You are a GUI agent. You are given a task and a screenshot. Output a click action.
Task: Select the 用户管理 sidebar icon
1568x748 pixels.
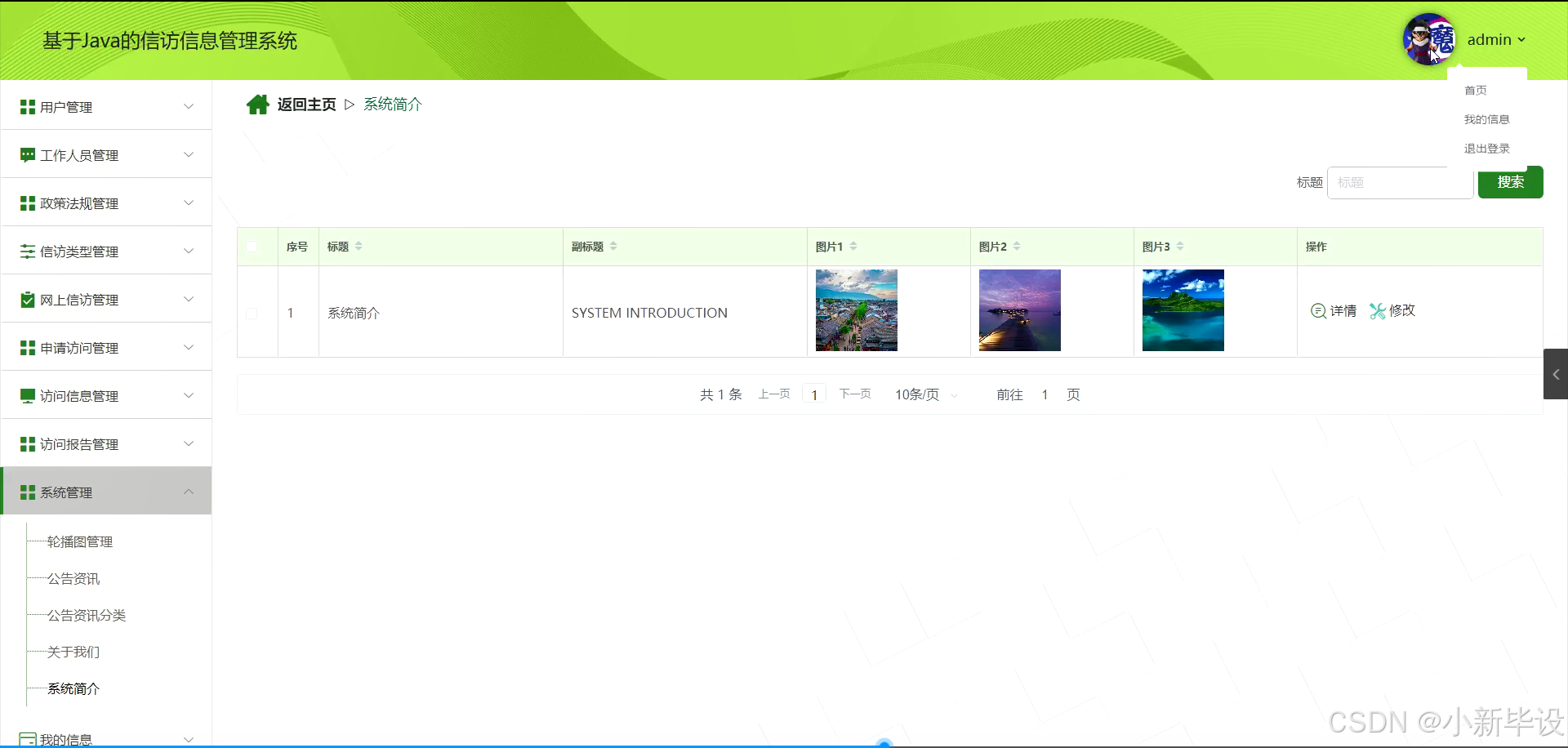click(x=26, y=106)
